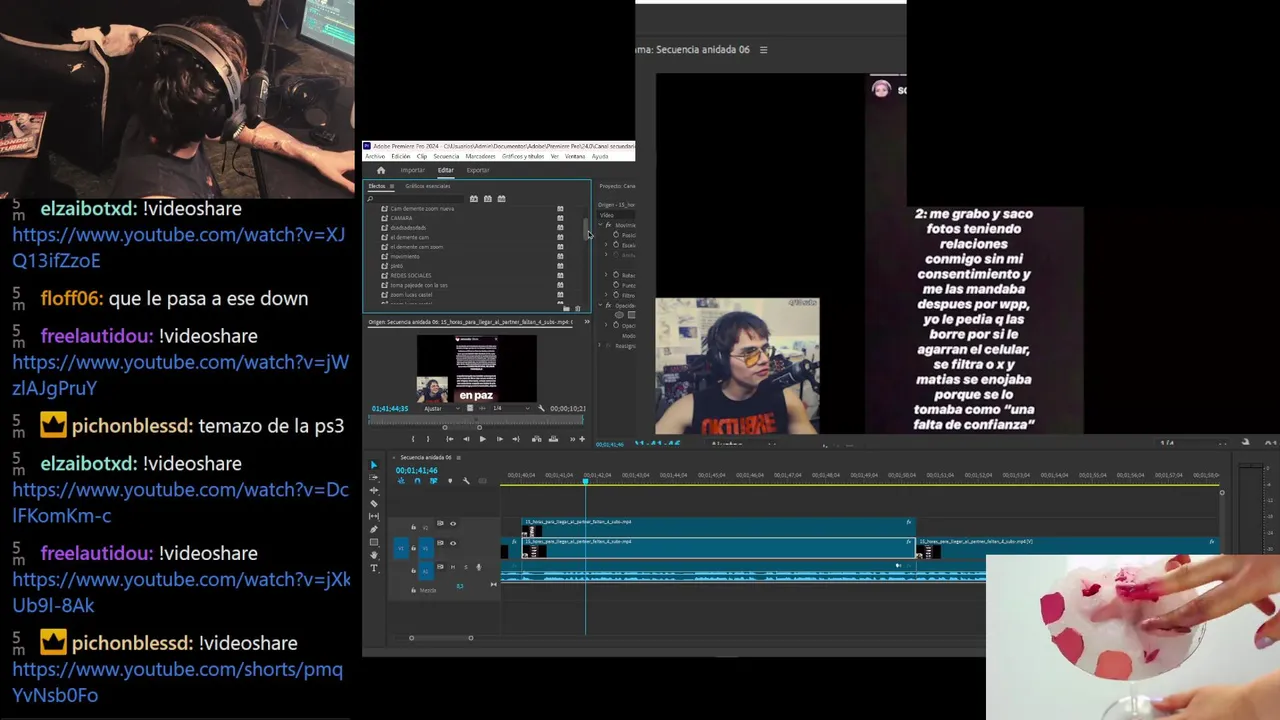Hide track V1 with eye icon

pos(453,543)
